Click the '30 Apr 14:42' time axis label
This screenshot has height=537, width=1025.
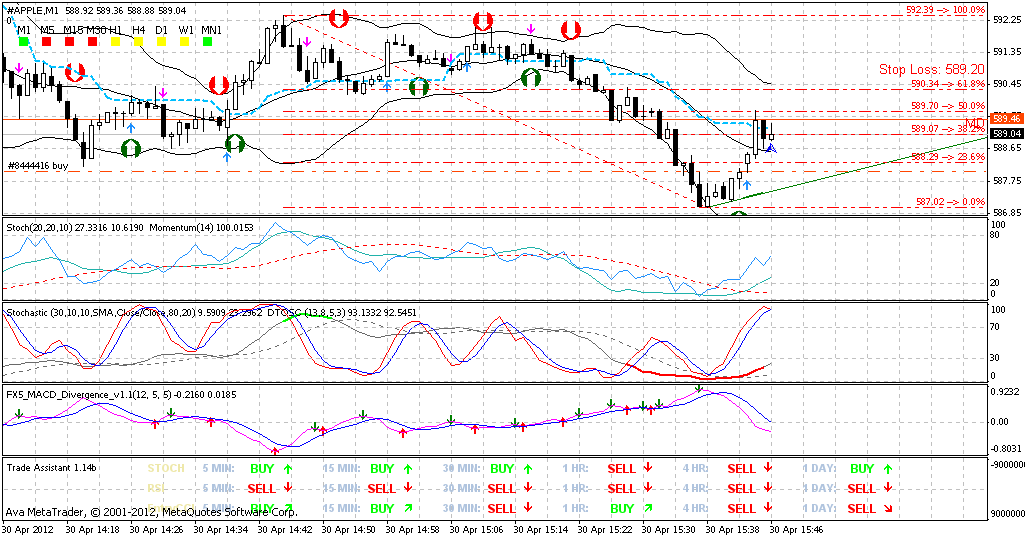pos(284,528)
